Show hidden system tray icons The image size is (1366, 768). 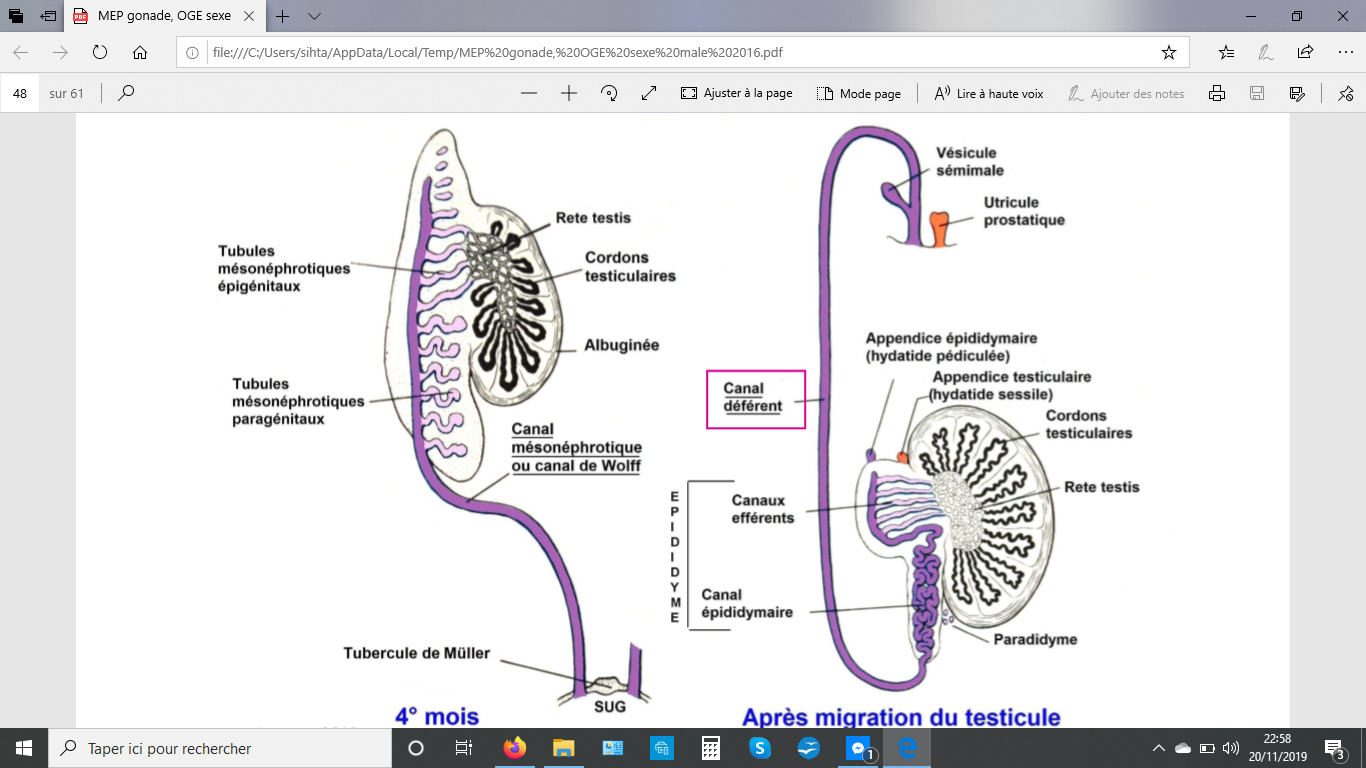[1159, 748]
